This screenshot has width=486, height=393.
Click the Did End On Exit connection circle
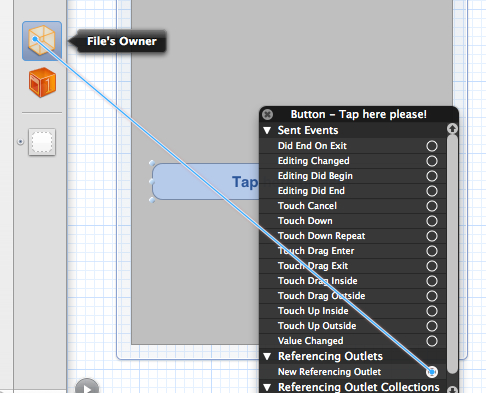[x=432, y=146]
